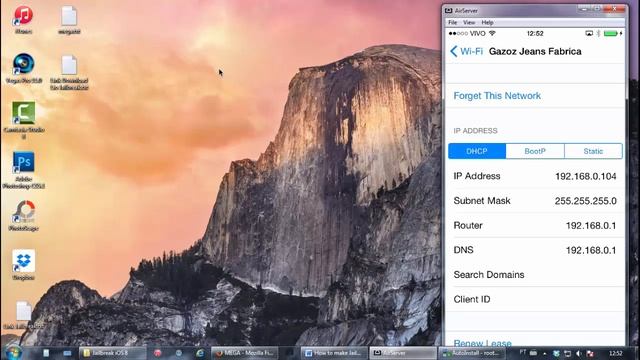Switch to the How to make Jail... taskbar window

tap(335, 353)
